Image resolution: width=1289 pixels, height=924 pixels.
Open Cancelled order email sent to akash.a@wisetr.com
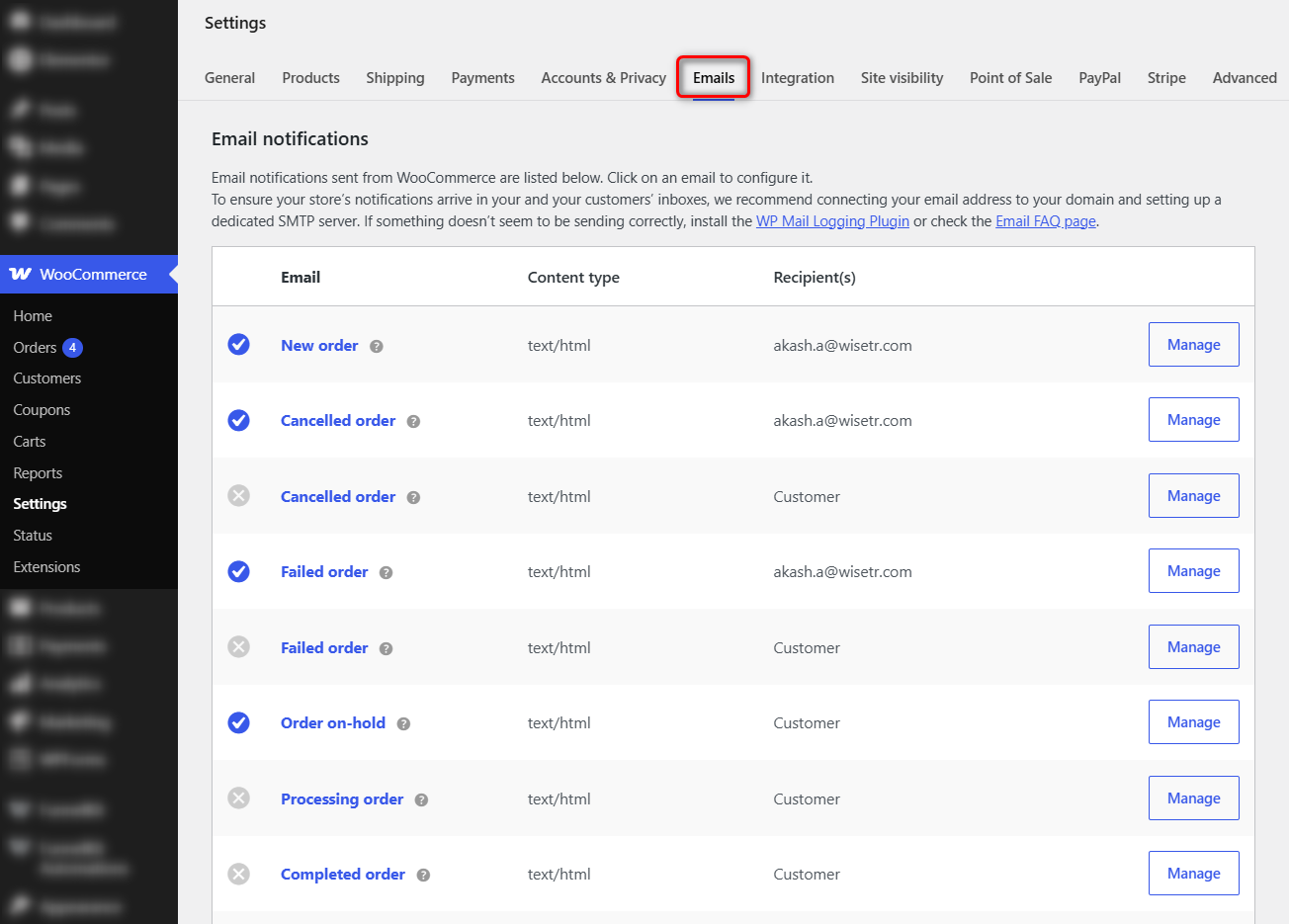click(338, 420)
